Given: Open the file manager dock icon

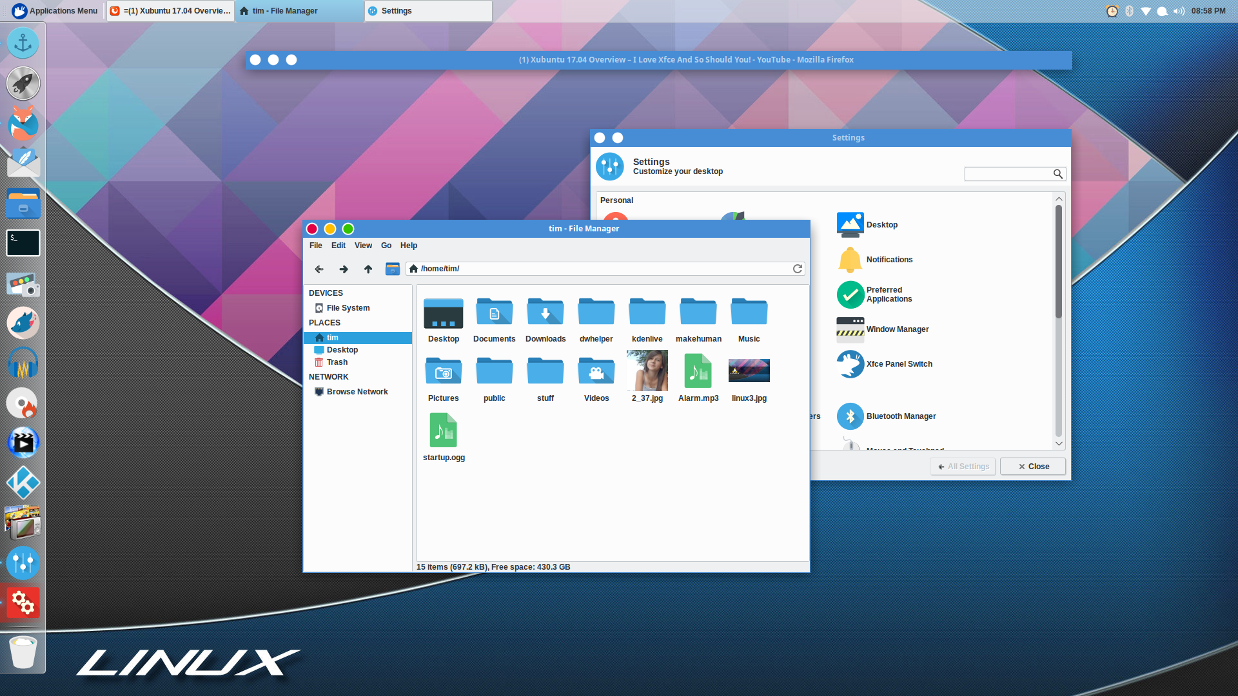Looking at the screenshot, I should [x=23, y=203].
